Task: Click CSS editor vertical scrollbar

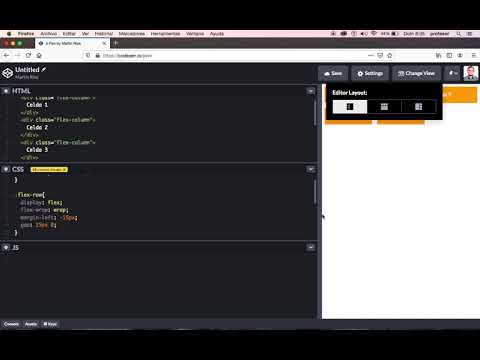Action: [x=315, y=192]
